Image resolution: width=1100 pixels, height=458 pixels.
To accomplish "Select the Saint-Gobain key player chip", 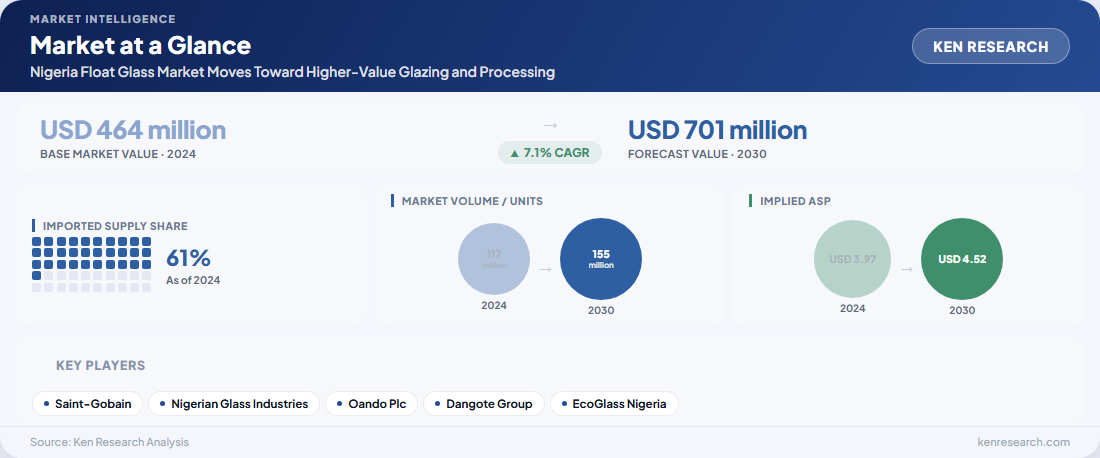I will tap(88, 404).
